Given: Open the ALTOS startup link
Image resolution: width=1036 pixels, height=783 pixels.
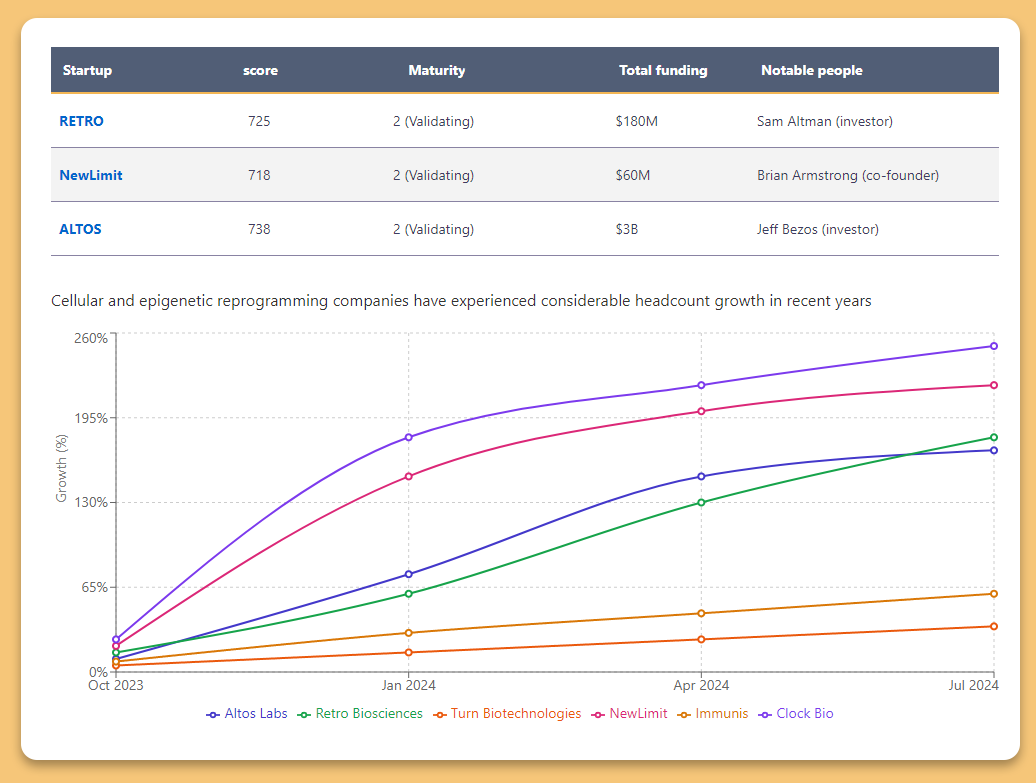Looking at the screenshot, I should click(80, 229).
